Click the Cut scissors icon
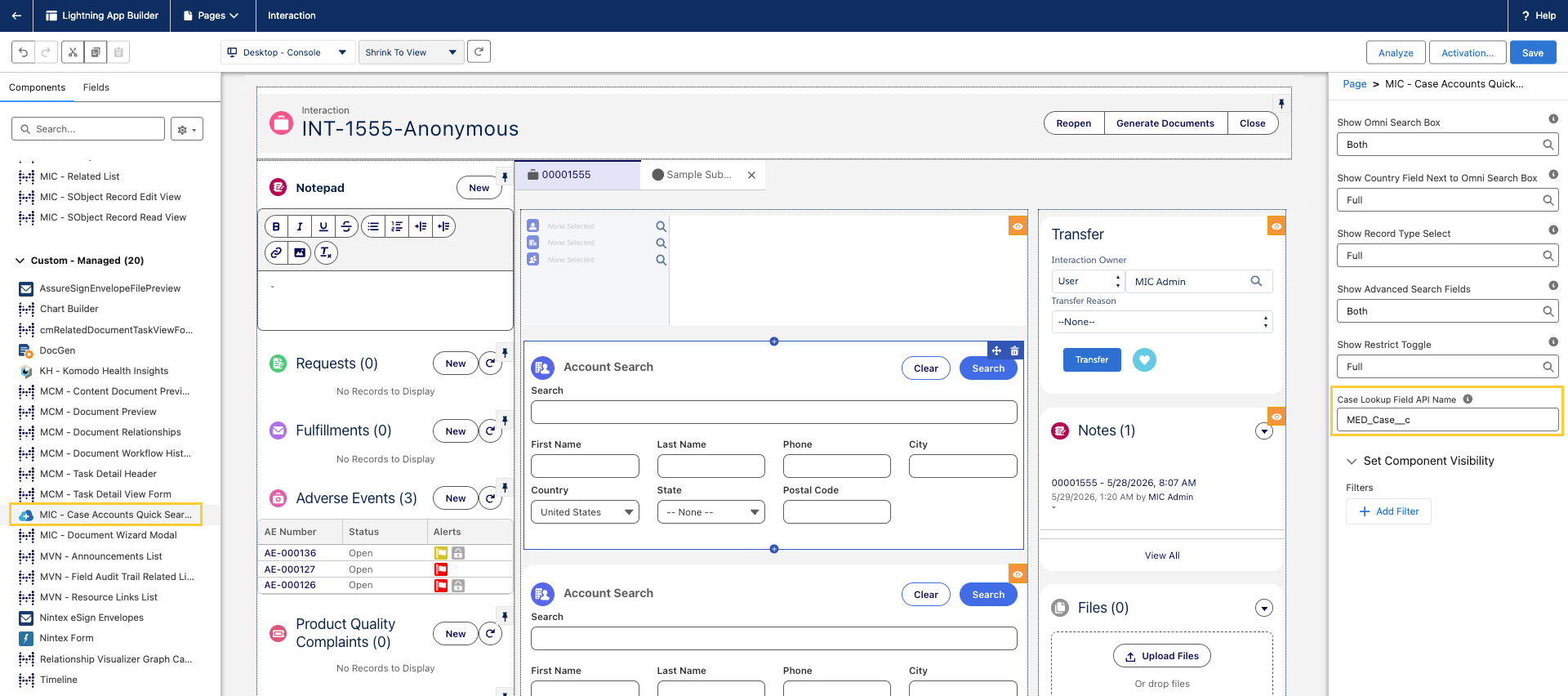The height and width of the screenshot is (696, 1568). [73, 52]
